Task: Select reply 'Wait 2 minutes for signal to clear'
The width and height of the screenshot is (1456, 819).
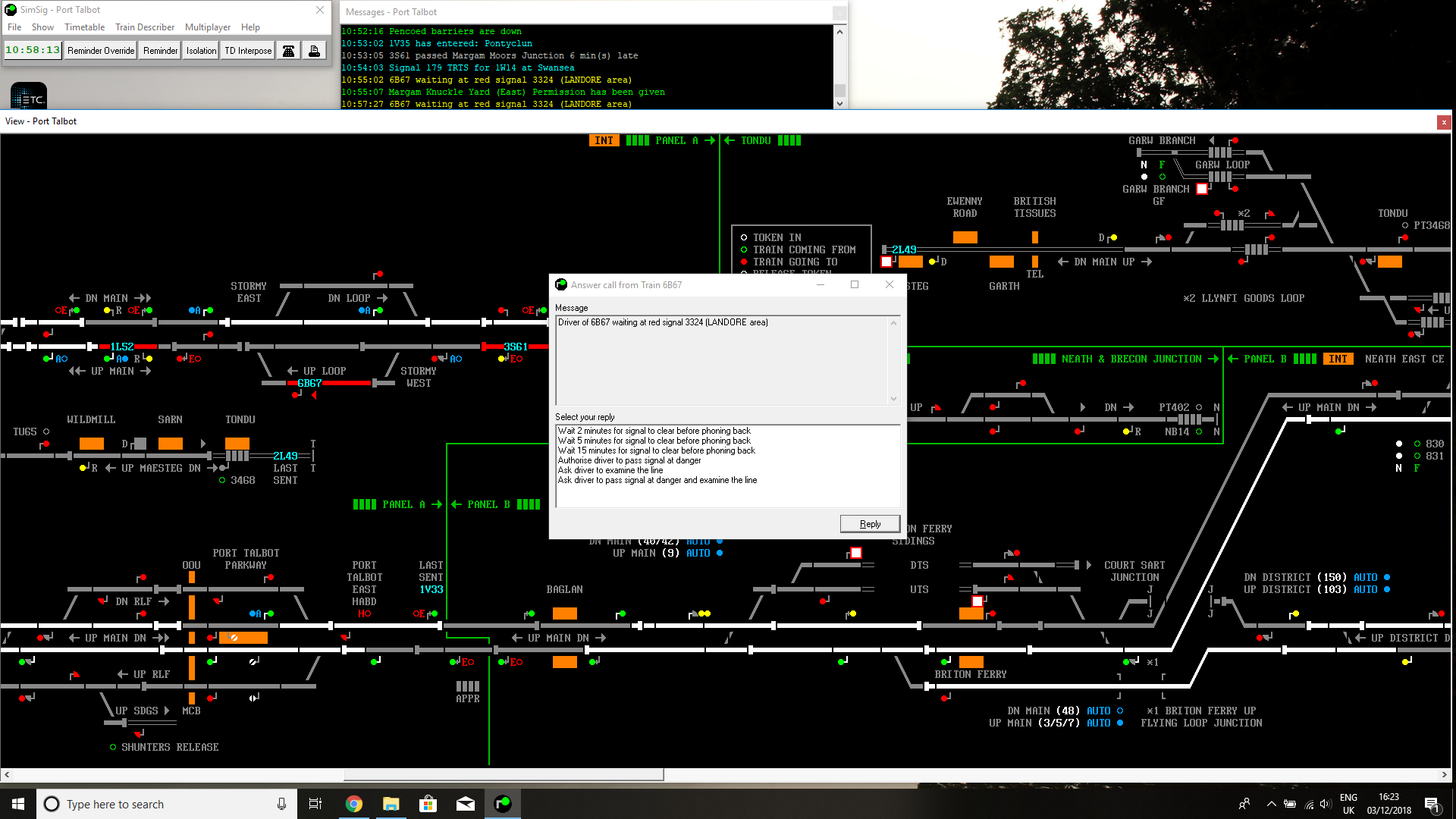Action: click(x=654, y=431)
